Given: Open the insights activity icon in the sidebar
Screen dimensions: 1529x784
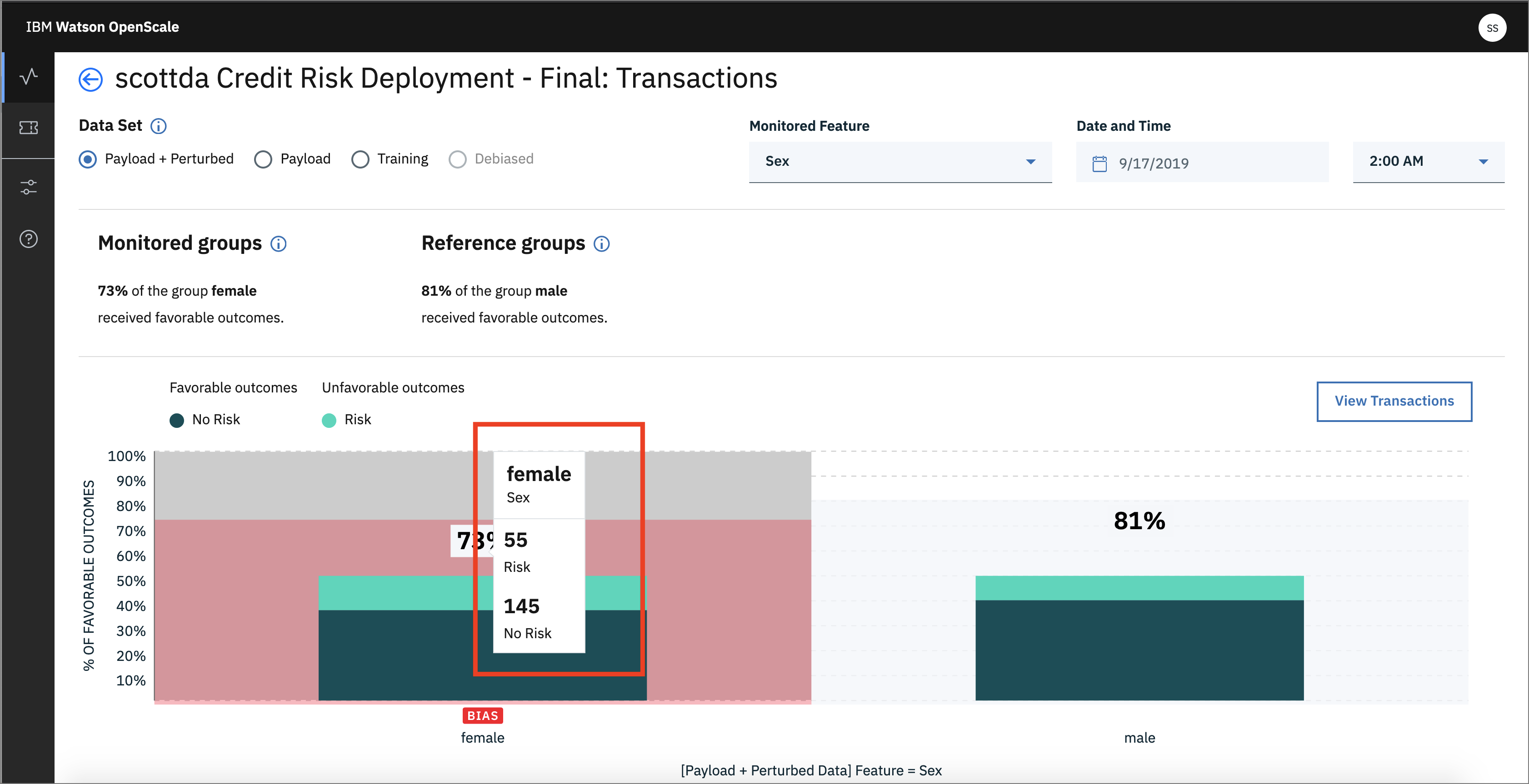Looking at the screenshot, I should click(29, 77).
